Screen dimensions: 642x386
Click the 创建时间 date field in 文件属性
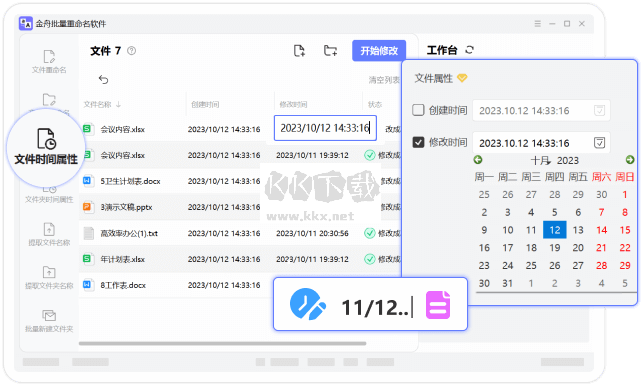[541, 111]
